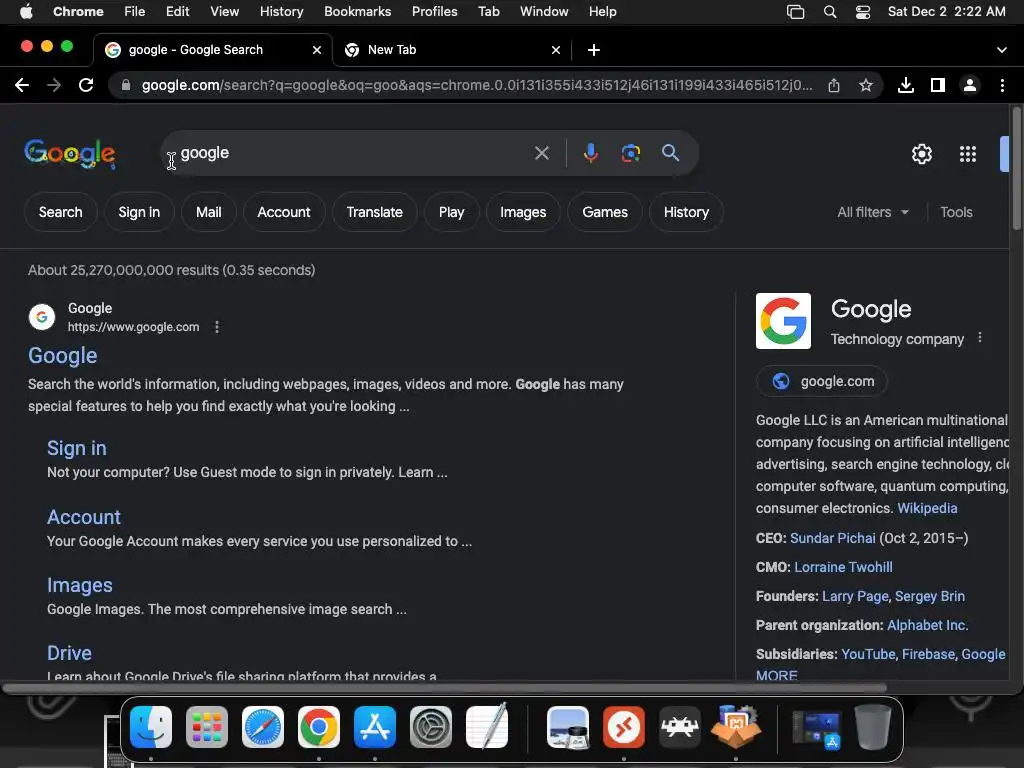Select the google - Google Search tab
Viewport: 1024px width, 768px height.
click(212, 50)
